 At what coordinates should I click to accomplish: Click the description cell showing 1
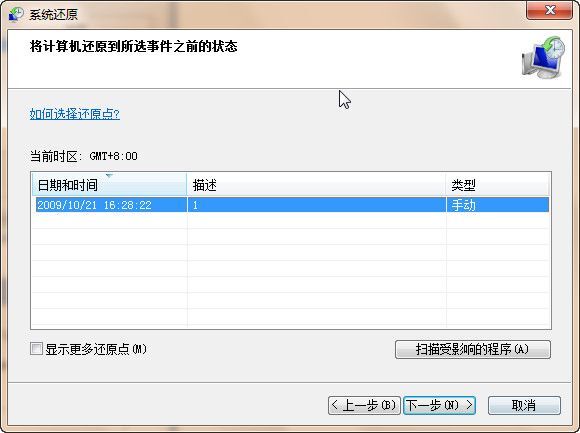[x=317, y=205]
